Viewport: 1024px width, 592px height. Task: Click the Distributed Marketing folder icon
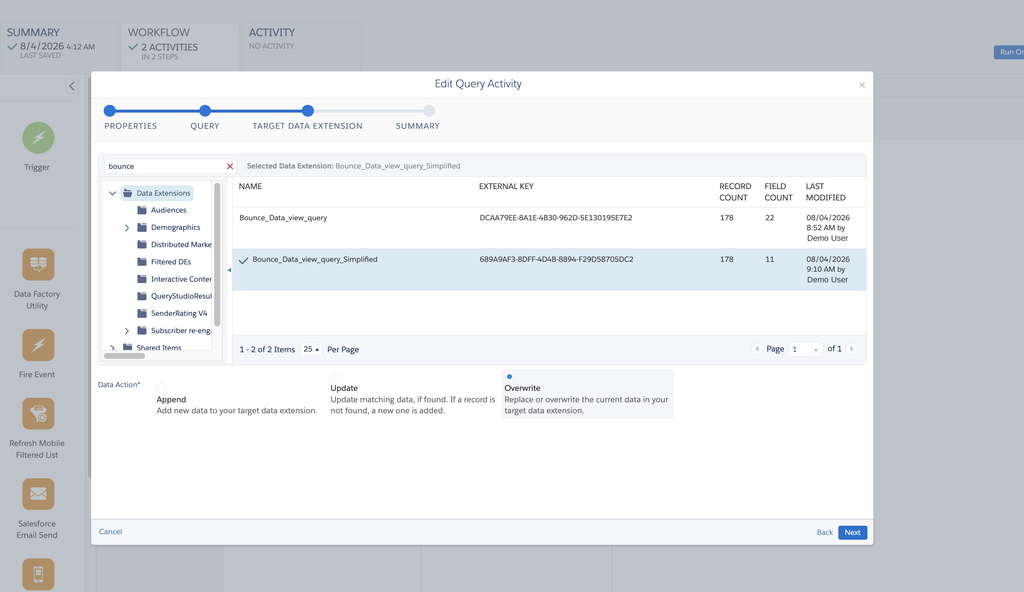click(x=142, y=244)
